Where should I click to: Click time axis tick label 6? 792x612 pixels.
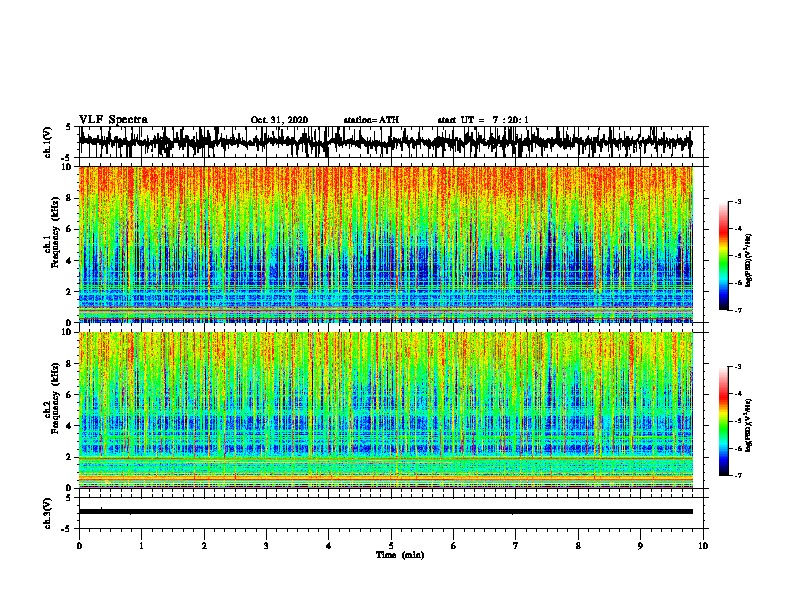coord(454,546)
